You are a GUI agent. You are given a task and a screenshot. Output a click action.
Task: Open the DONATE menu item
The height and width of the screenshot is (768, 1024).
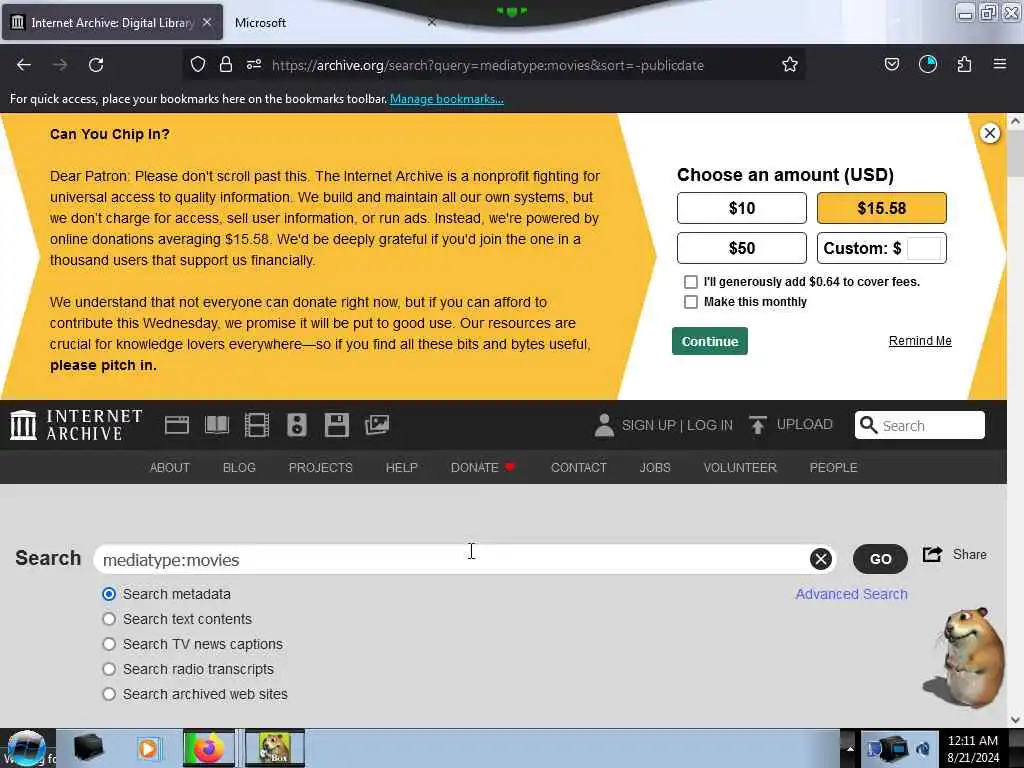483,468
